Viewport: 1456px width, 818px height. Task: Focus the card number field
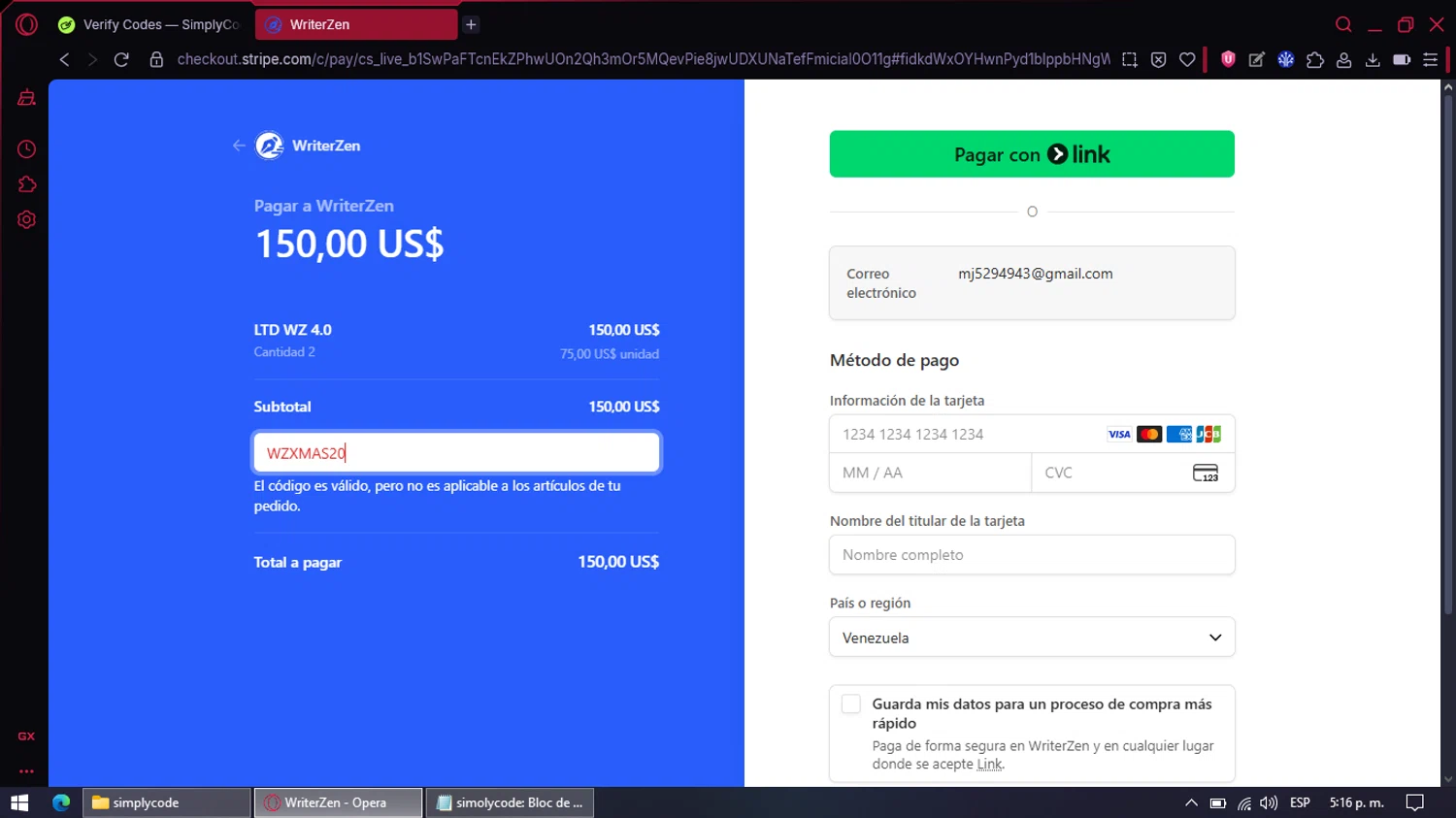(1032, 435)
